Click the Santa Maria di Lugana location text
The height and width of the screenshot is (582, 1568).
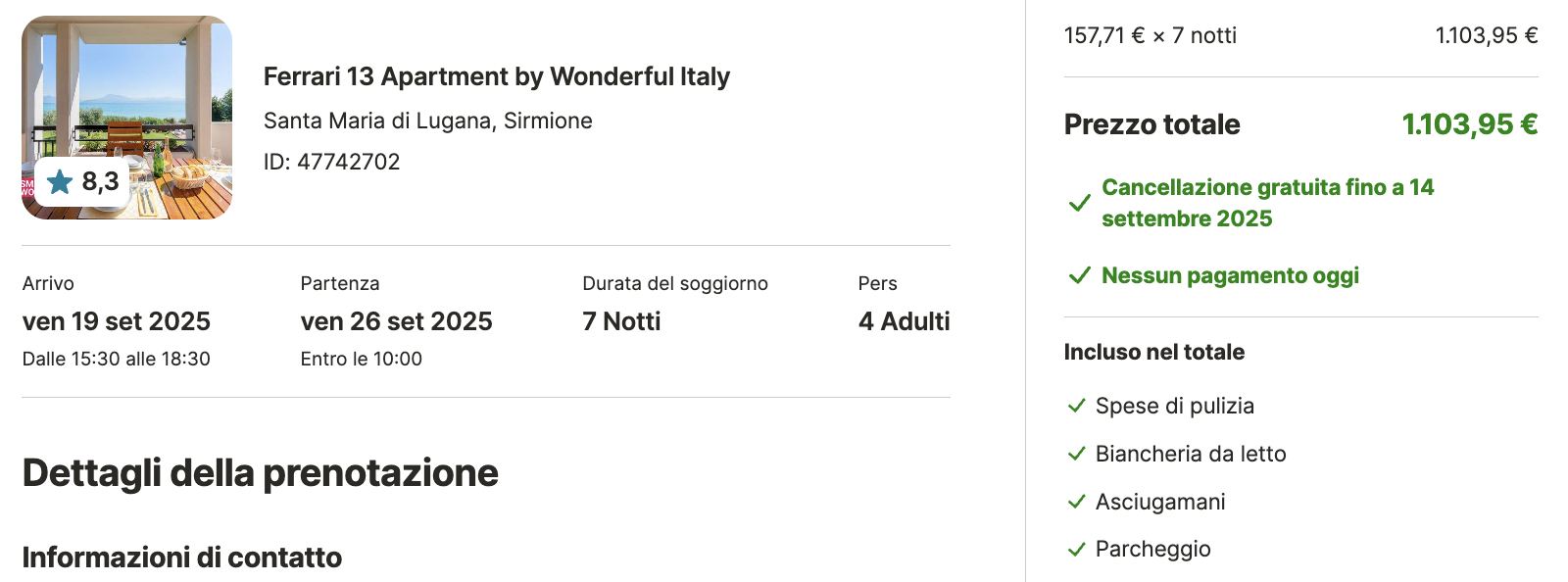pos(428,121)
